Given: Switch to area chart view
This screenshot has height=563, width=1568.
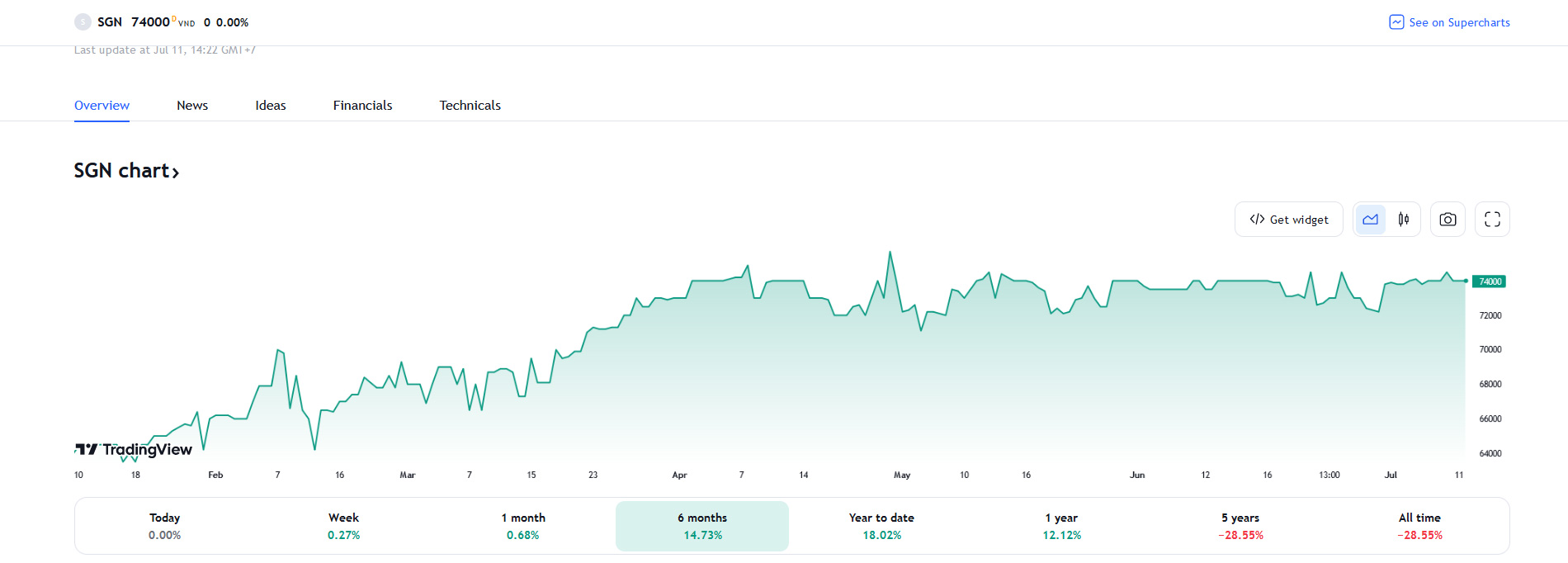Looking at the screenshot, I should coord(1370,220).
